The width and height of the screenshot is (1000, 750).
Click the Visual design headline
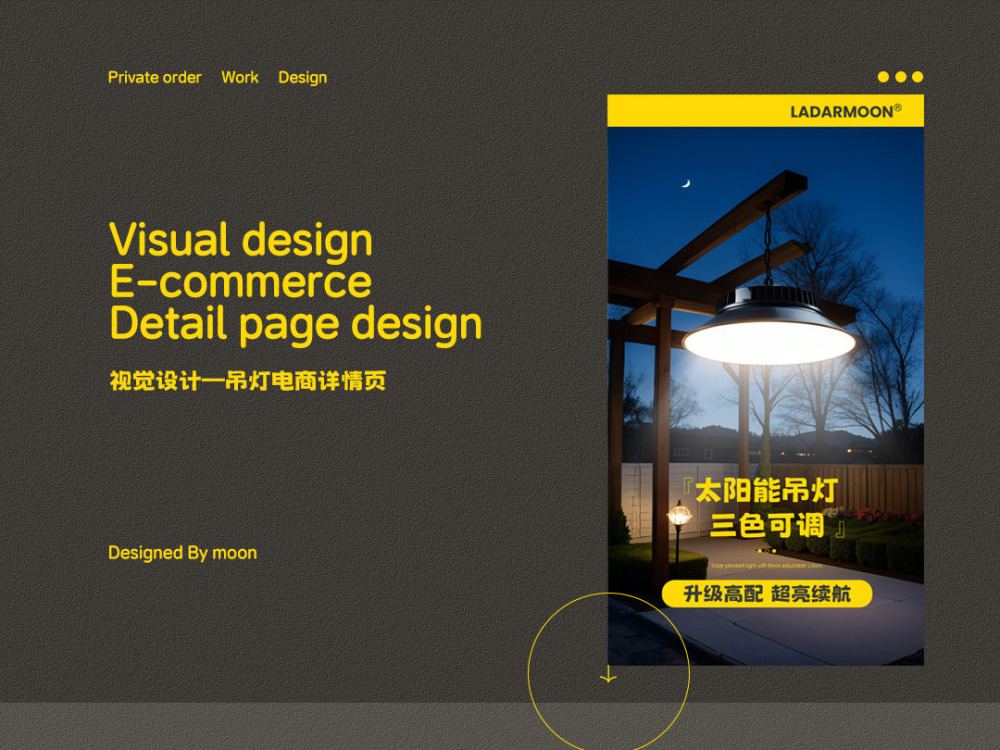(240, 240)
